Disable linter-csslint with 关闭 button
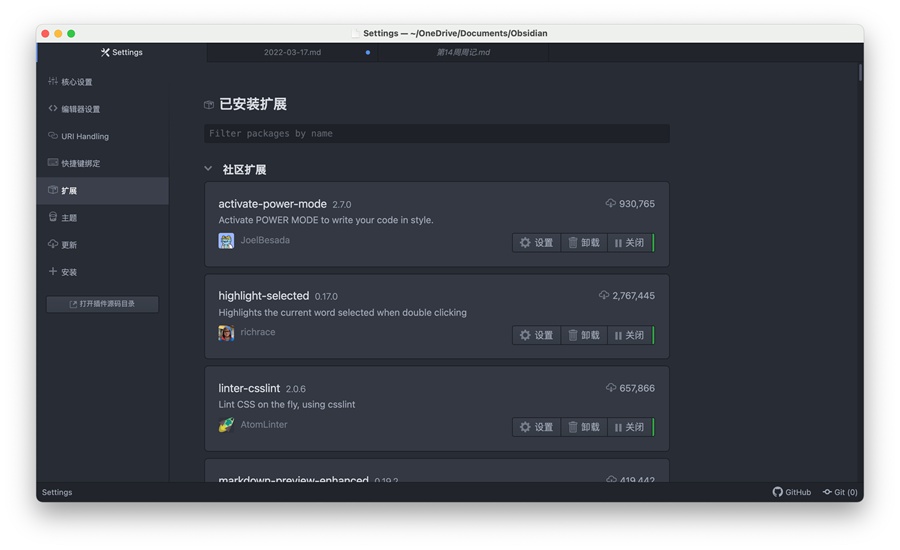 630,427
